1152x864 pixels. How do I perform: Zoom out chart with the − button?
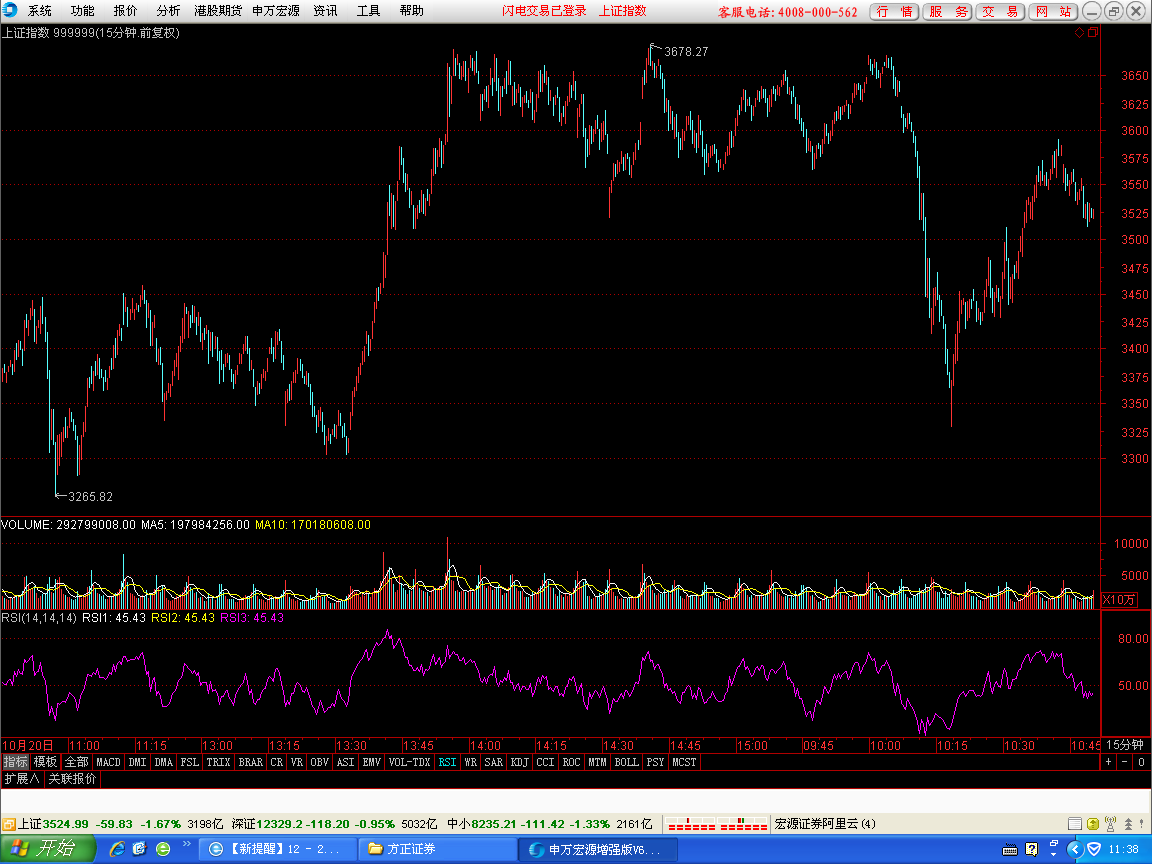(1124, 762)
